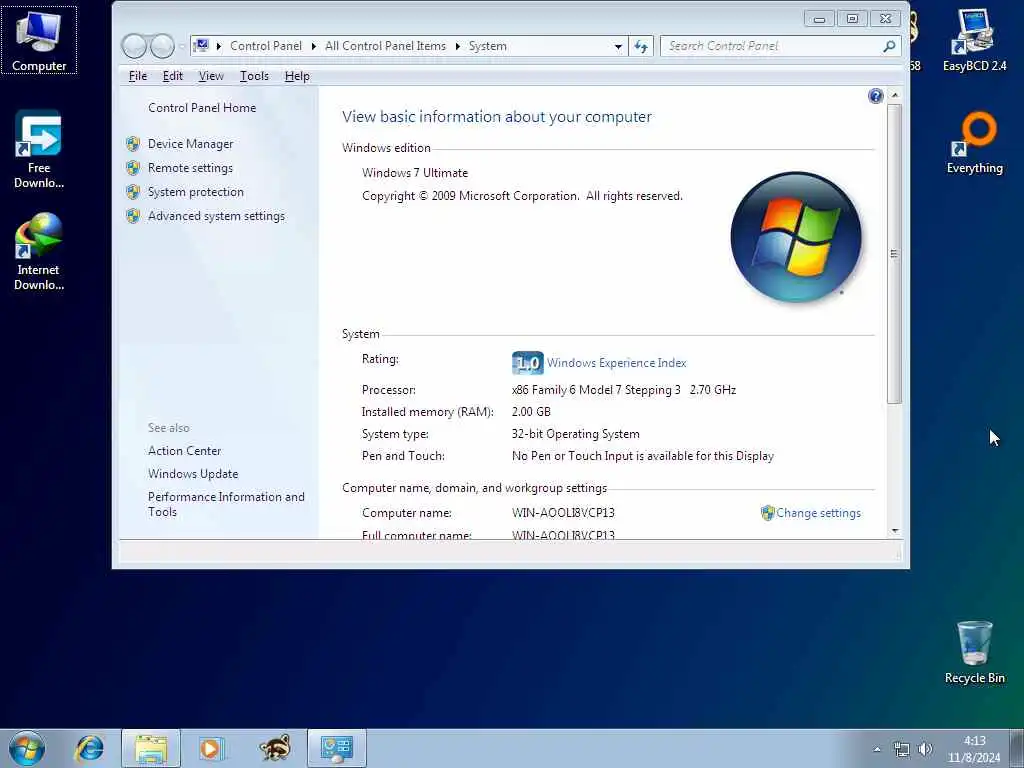Open the File menu
Image resolution: width=1024 pixels, height=768 pixels.
click(138, 76)
